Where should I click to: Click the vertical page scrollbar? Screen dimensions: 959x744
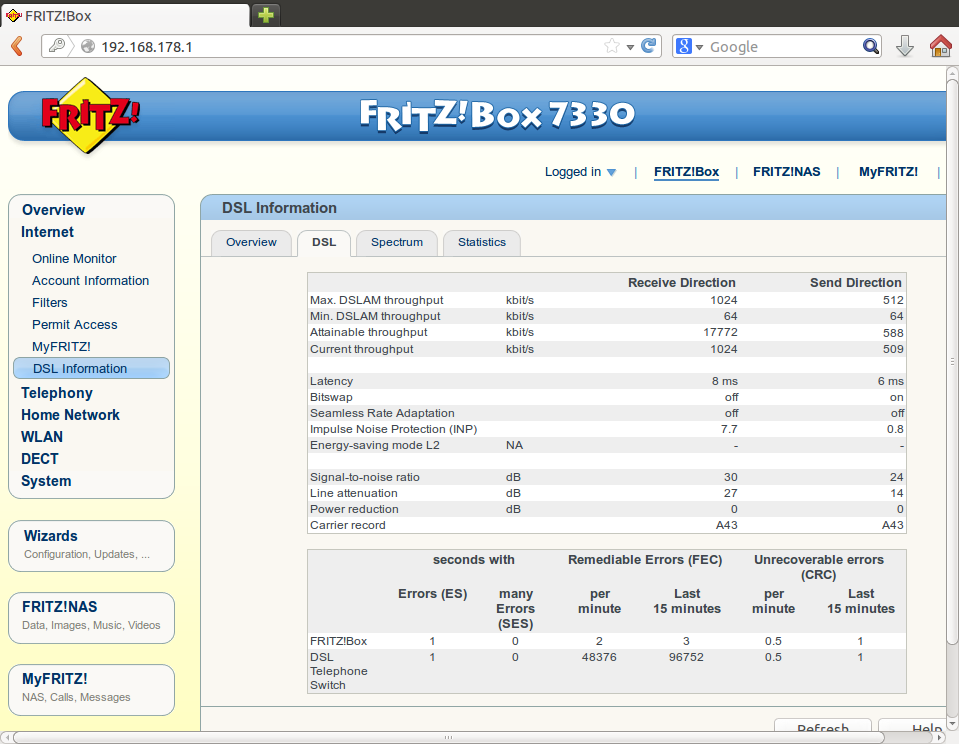click(951, 360)
